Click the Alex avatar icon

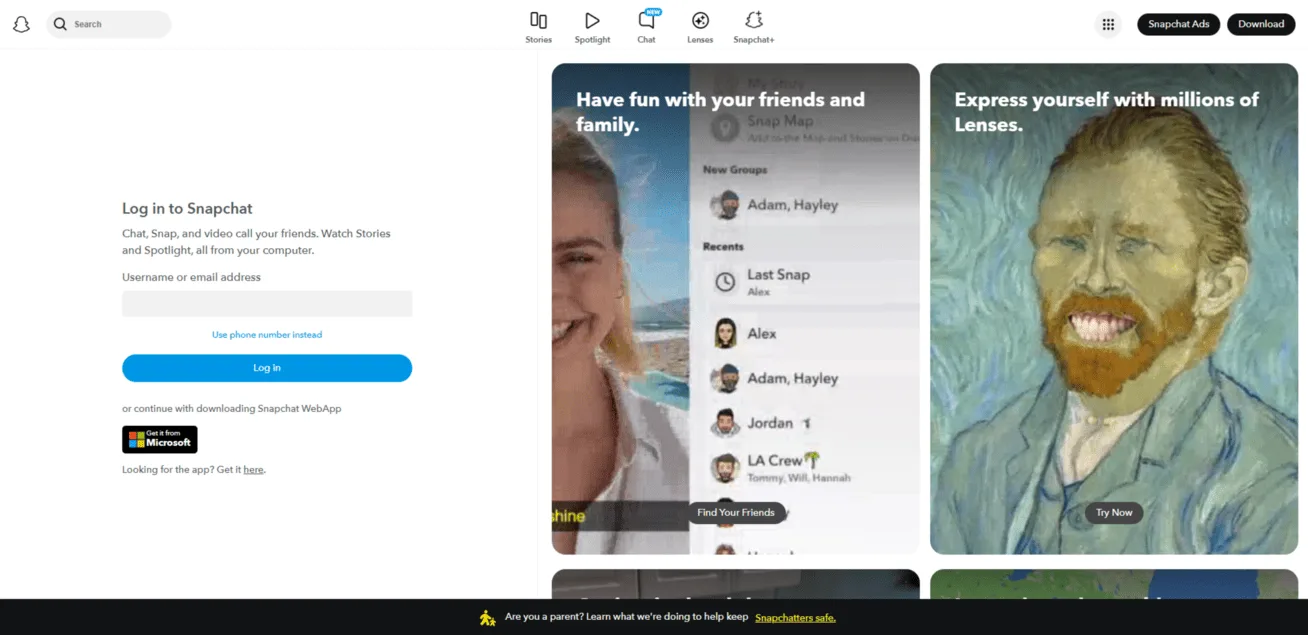tap(725, 334)
